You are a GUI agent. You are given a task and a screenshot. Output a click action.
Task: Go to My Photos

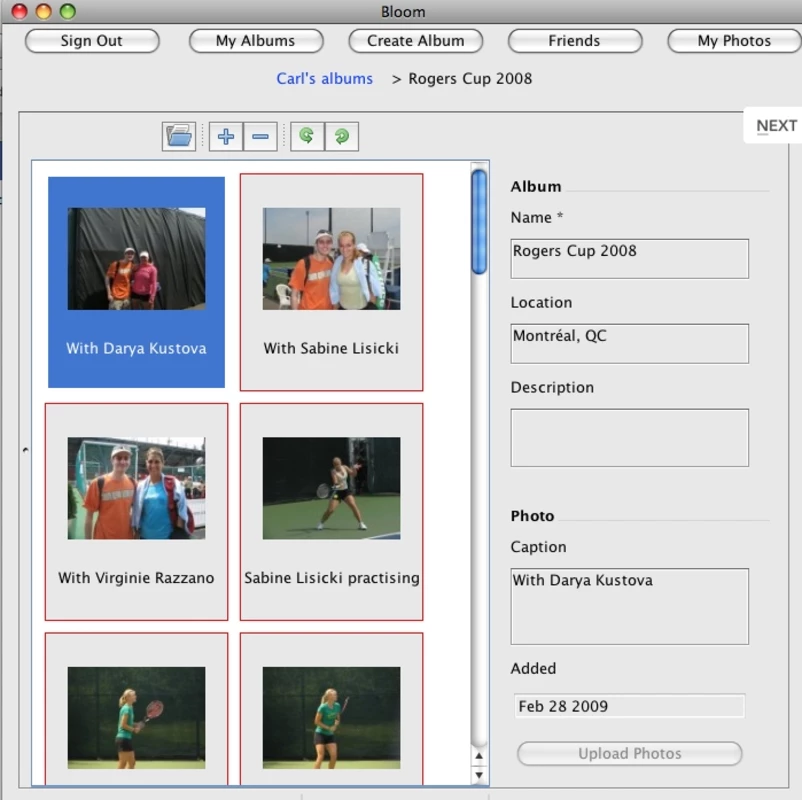(x=734, y=41)
